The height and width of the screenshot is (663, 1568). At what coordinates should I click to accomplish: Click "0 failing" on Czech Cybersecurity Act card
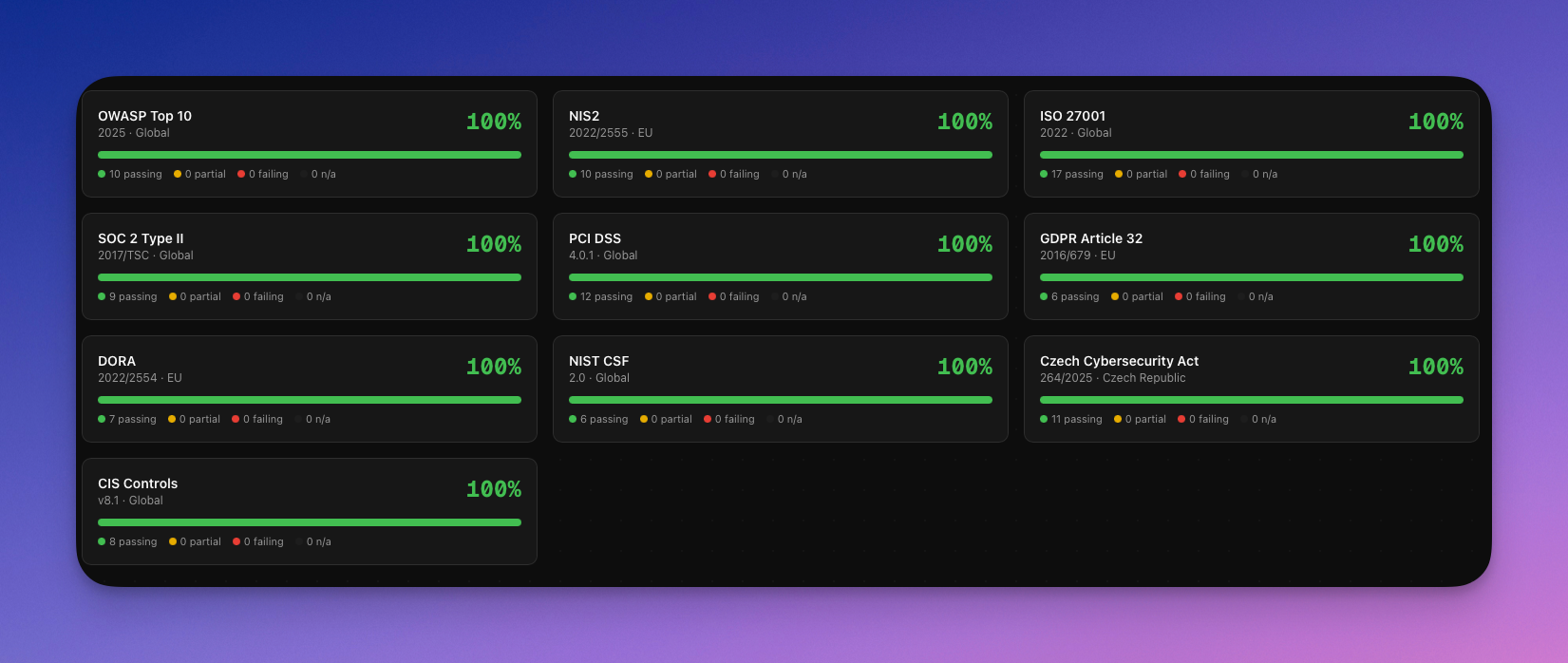pyautogui.click(x=1203, y=419)
